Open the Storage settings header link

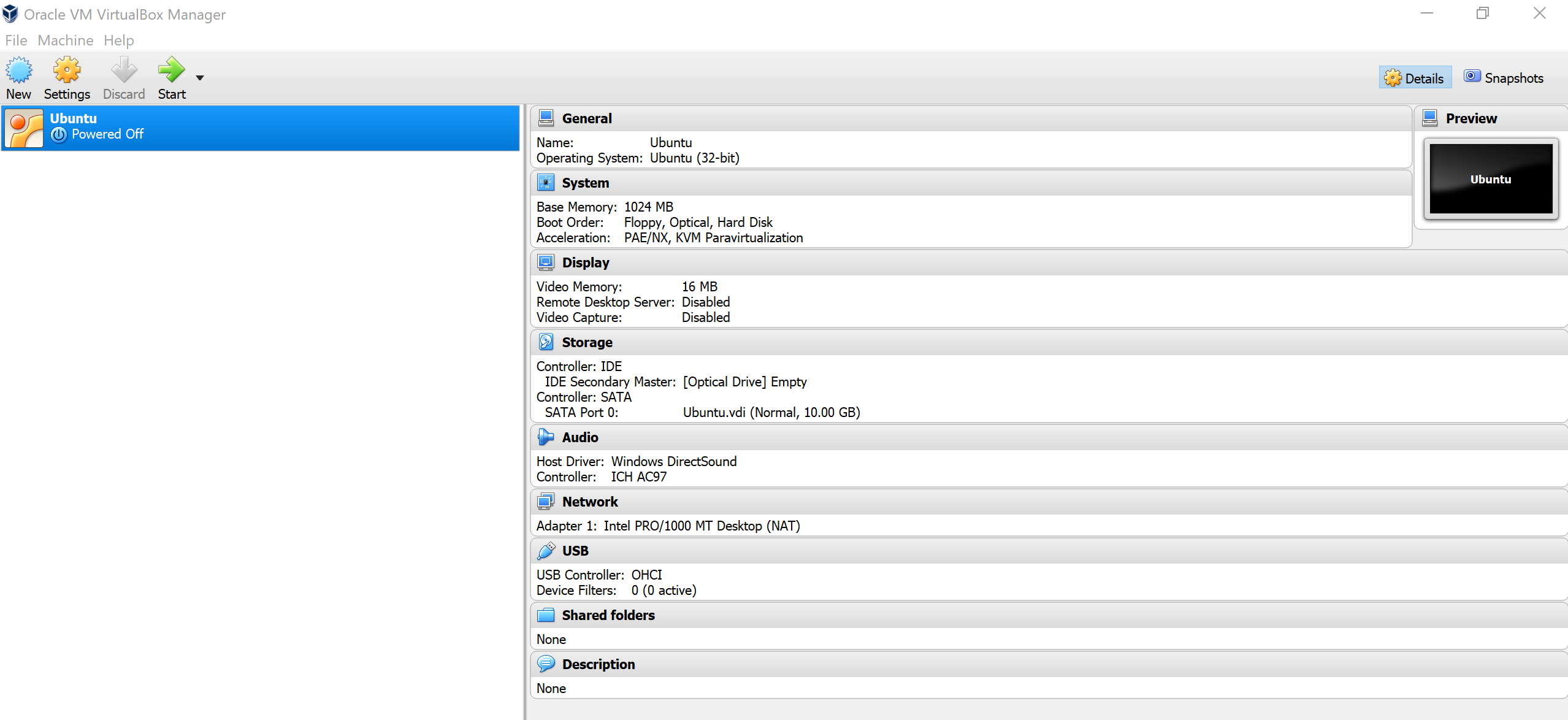(x=587, y=342)
